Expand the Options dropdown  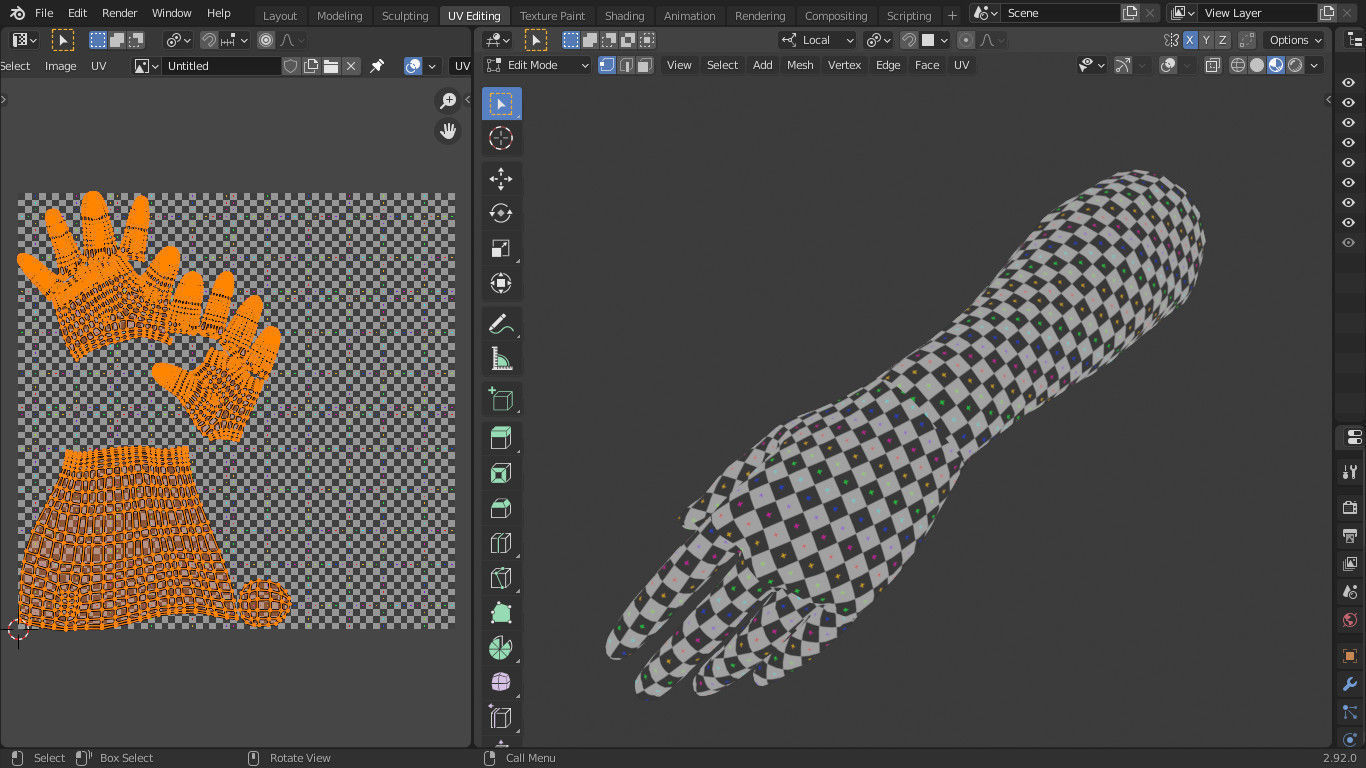pos(1295,40)
